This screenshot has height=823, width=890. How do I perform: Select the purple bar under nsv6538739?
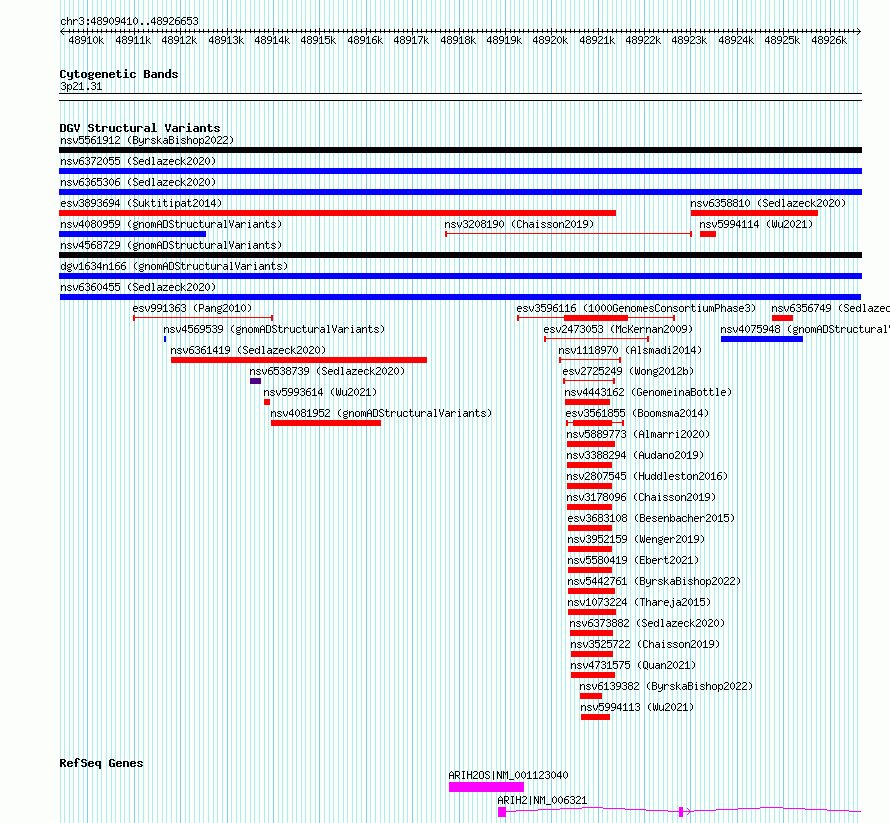[x=255, y=381]
